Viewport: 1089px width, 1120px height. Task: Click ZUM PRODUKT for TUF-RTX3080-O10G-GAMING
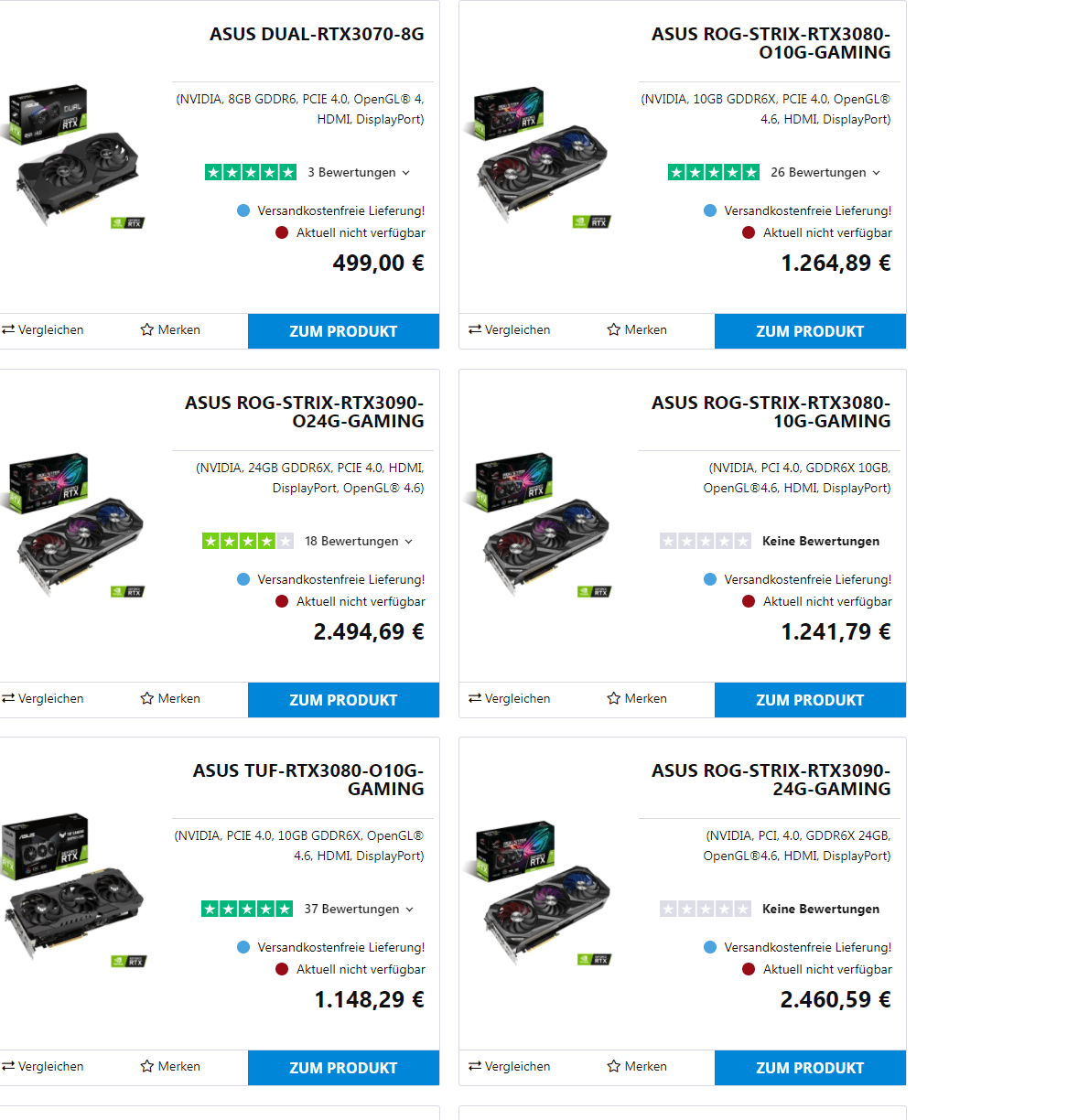tap(343, 1068)
